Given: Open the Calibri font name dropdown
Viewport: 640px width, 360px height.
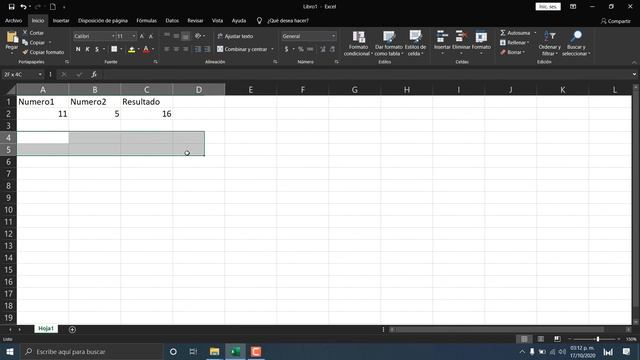Looking at the screenshot, I should [x=113, y=36].
